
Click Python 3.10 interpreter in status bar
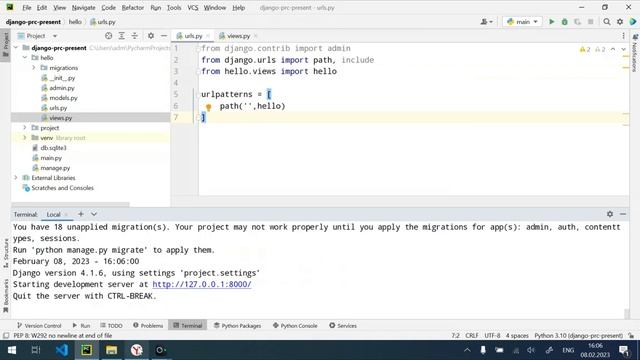pyautogui.click(x=578, y=336)
